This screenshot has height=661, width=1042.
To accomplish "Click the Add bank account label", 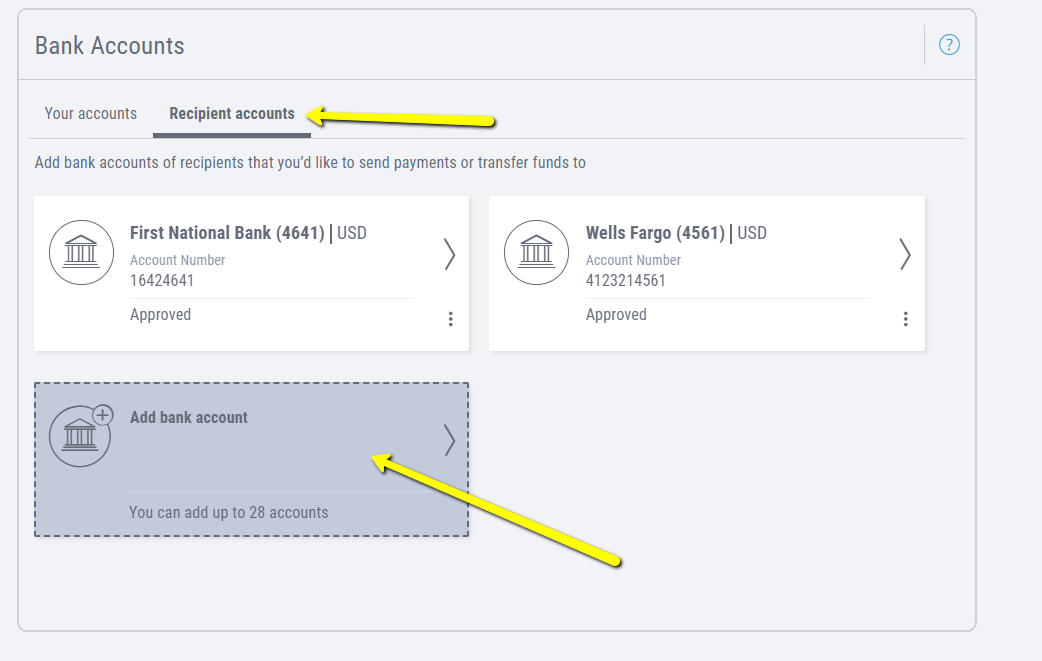I will click(x=189, y=417).
